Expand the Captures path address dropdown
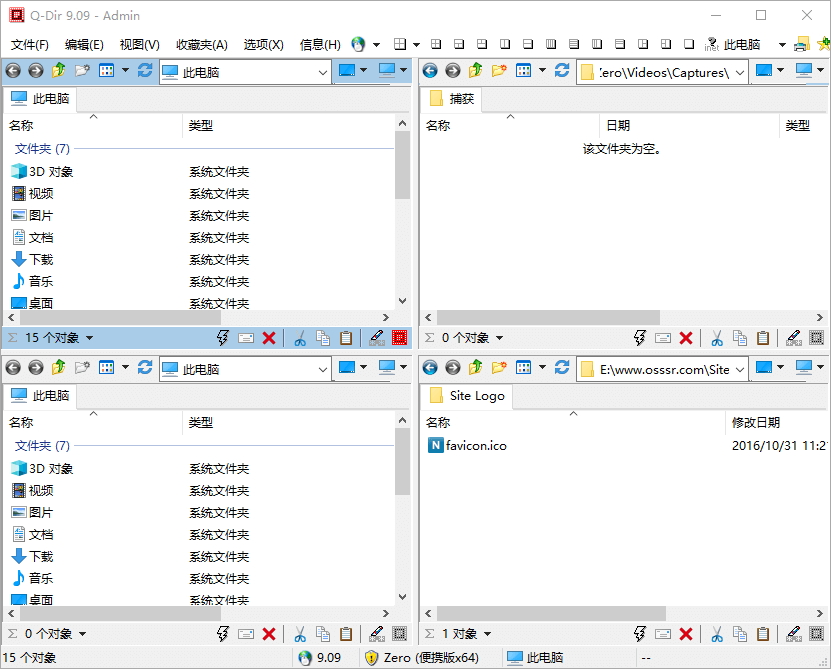Image resolution: width=831 pixels, height=669 pixels. pyautogui.click(x=739, y=71)
